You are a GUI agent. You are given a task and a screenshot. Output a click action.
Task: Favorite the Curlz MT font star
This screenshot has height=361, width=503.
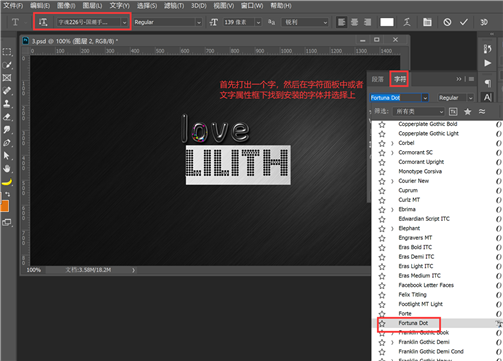[382, 200]
